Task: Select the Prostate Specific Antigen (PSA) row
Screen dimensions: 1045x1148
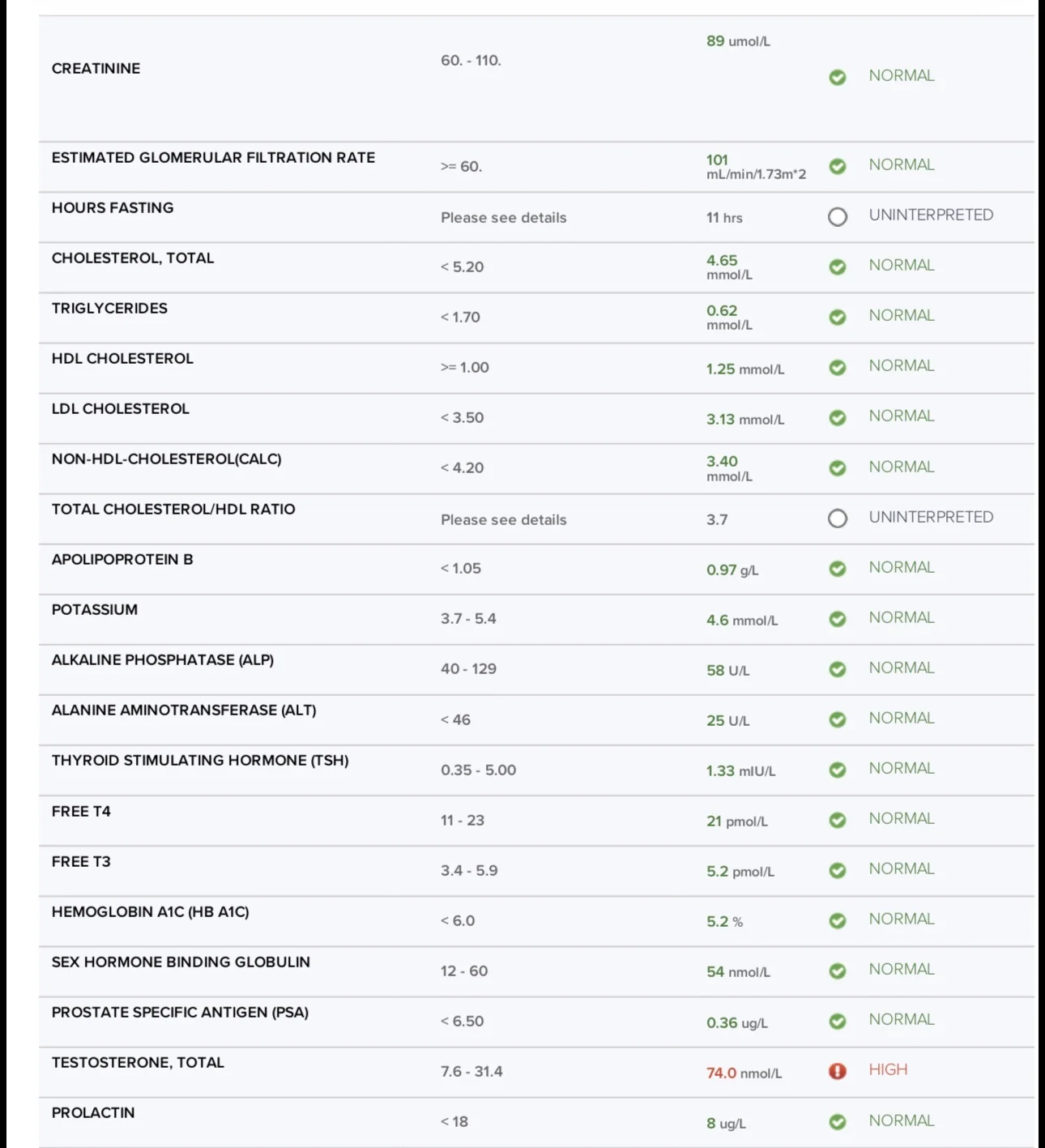Action: [x=536, y=1022]
